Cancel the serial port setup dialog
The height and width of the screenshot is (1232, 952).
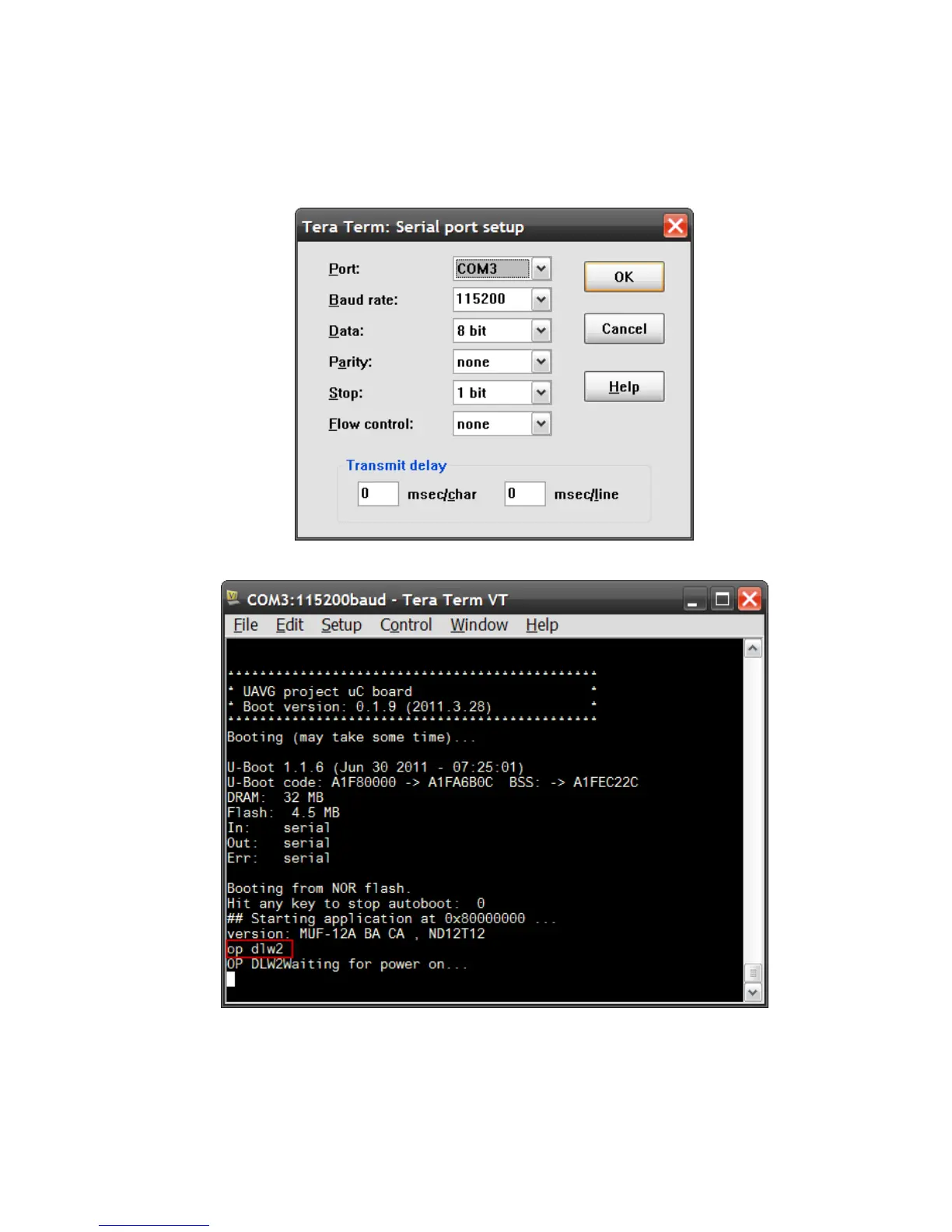624,328
